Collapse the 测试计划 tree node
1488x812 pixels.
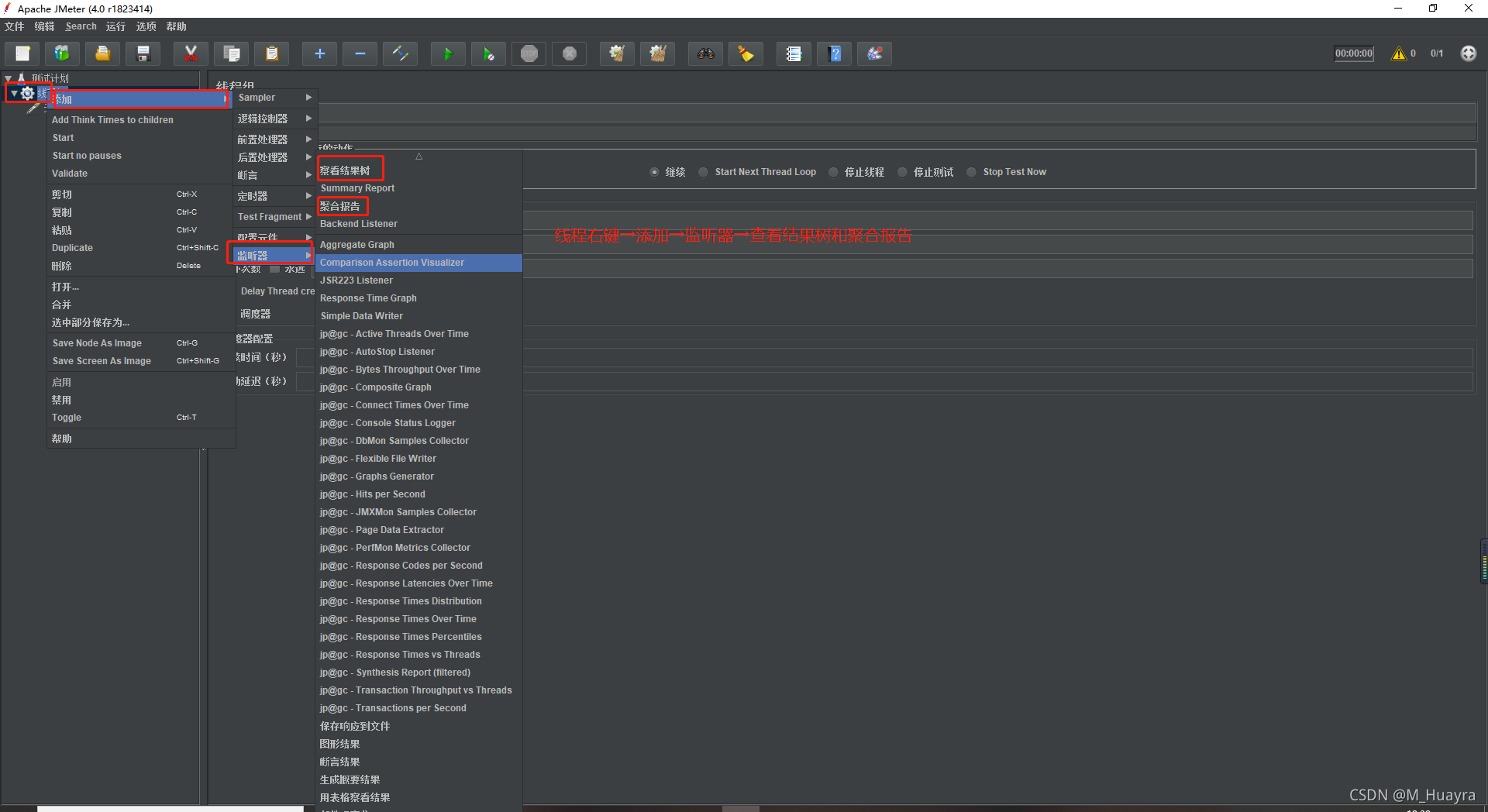pos(9,78)
